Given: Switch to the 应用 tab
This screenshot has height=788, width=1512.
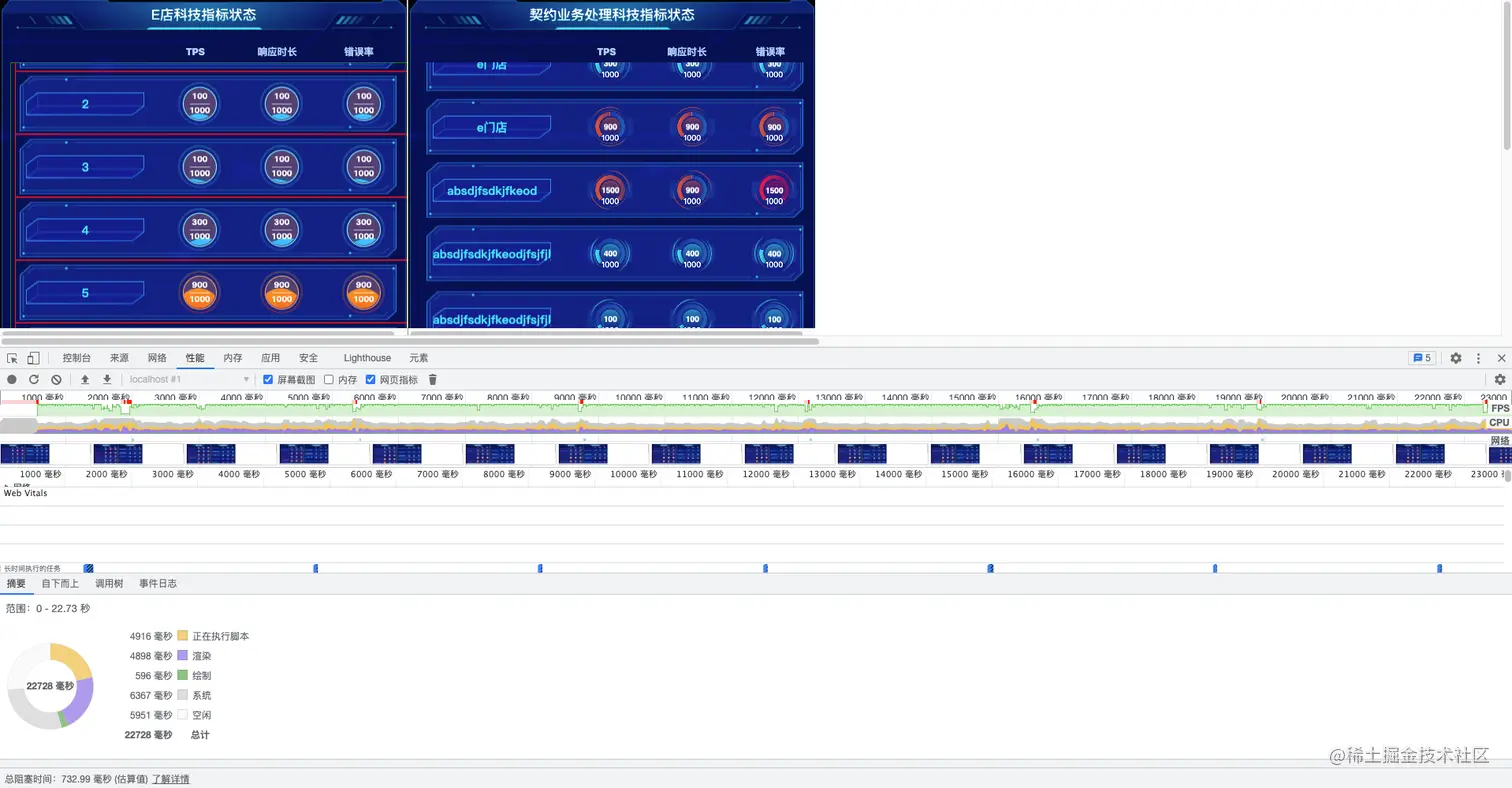Looking at the screenshot, I should coord(271,358).
